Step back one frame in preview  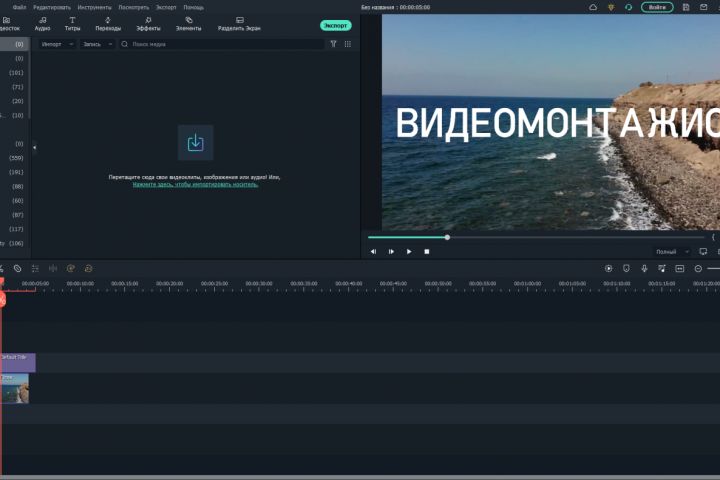tap(373, 252)
